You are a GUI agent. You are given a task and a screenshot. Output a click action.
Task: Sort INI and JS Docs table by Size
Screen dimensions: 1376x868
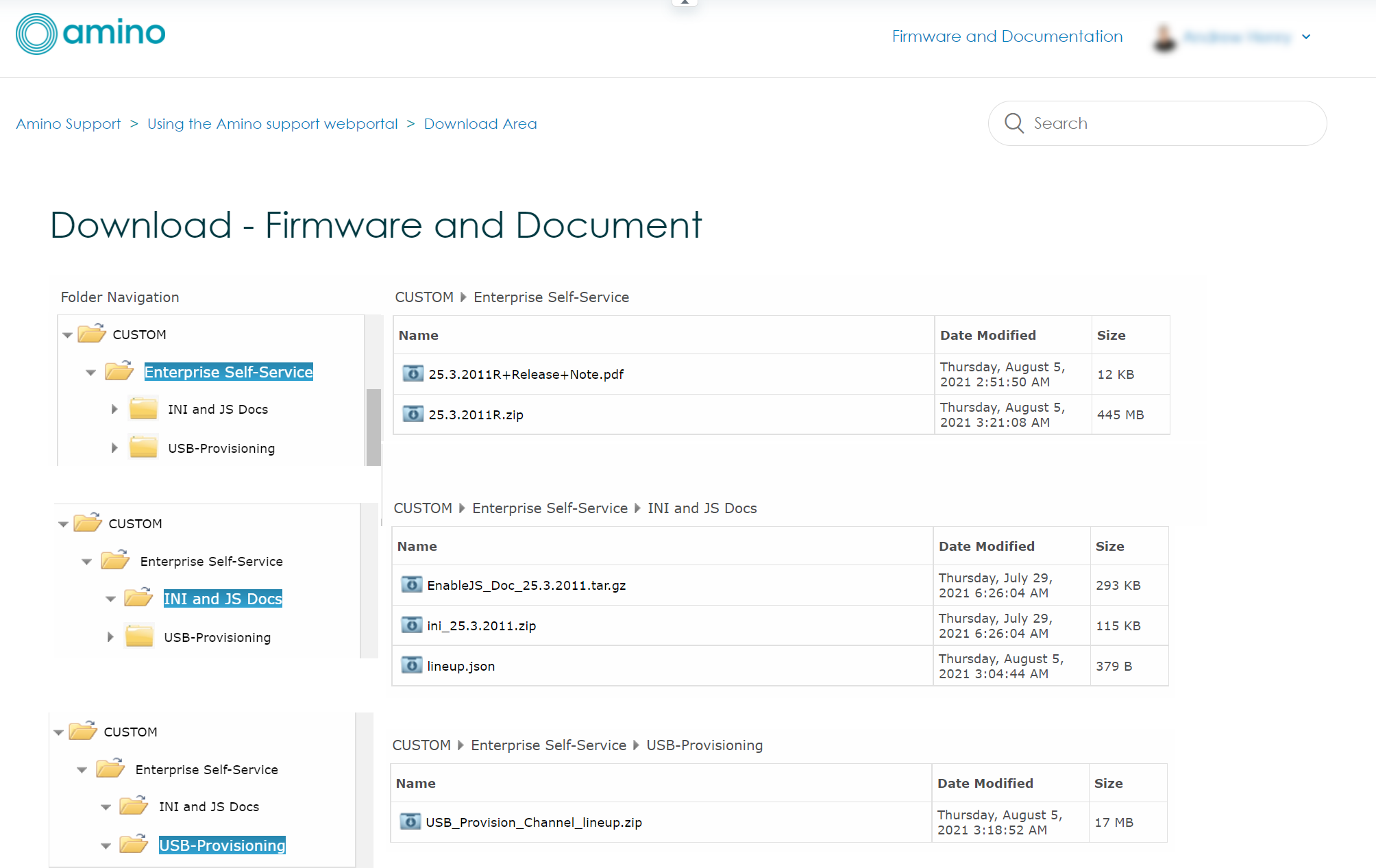tap(1110, 547)
